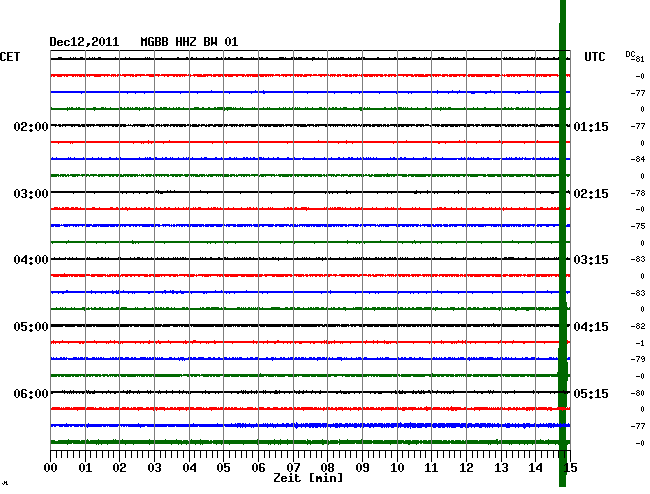Click the UTC axis heading
Image resolution: width=650 pixels, height=494 pixels.
click(594, 57)
